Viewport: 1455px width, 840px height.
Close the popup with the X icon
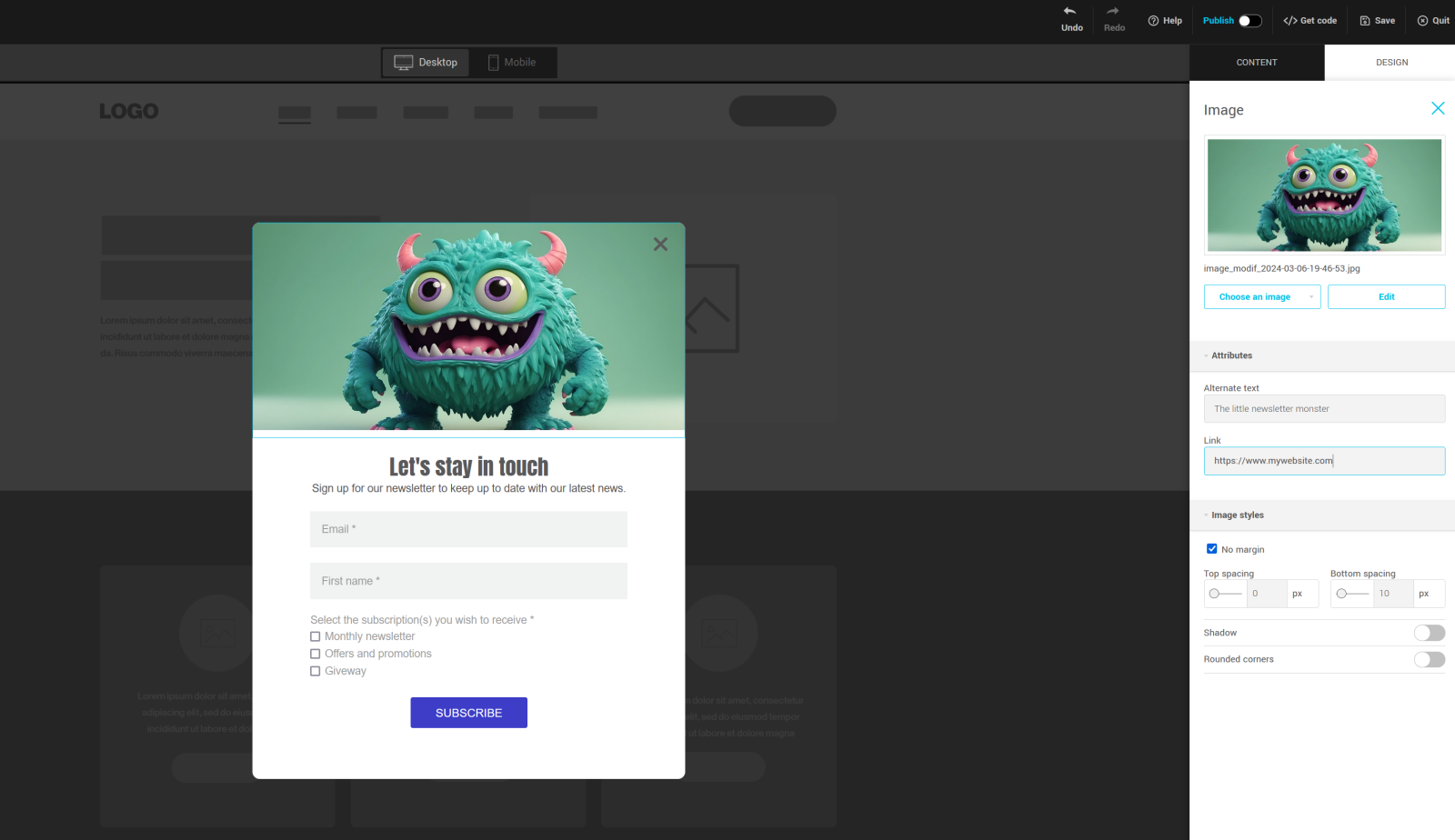pyautogui.click(x=660, y=244)
